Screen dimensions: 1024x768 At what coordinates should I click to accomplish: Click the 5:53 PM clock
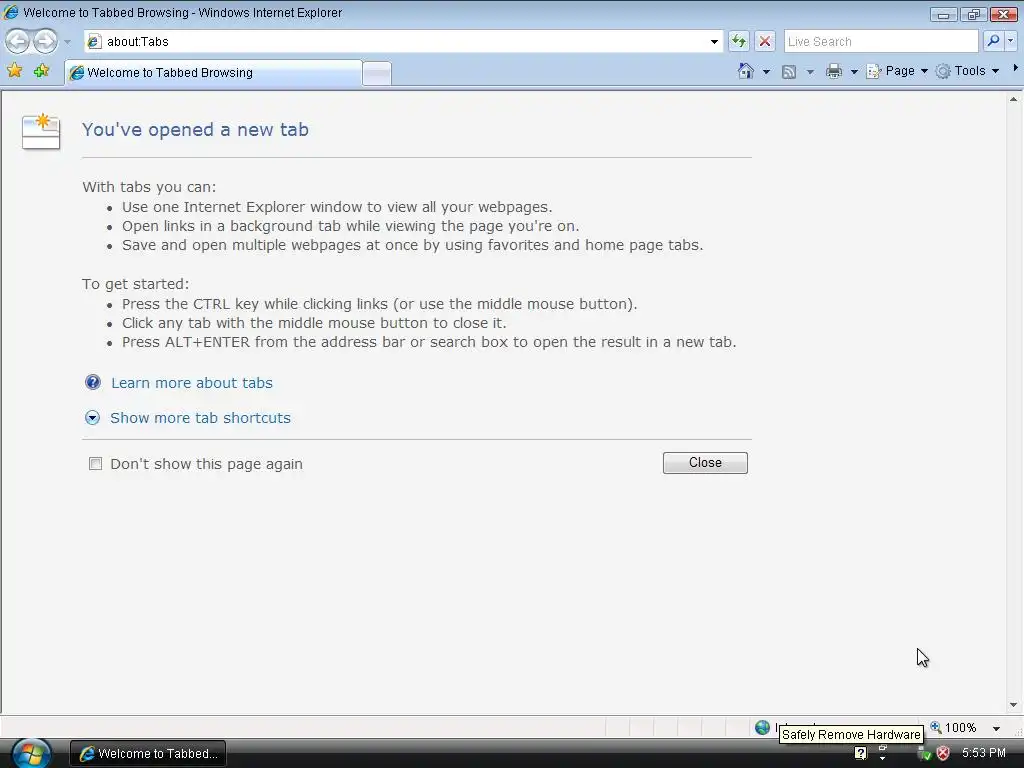point(984,753)
